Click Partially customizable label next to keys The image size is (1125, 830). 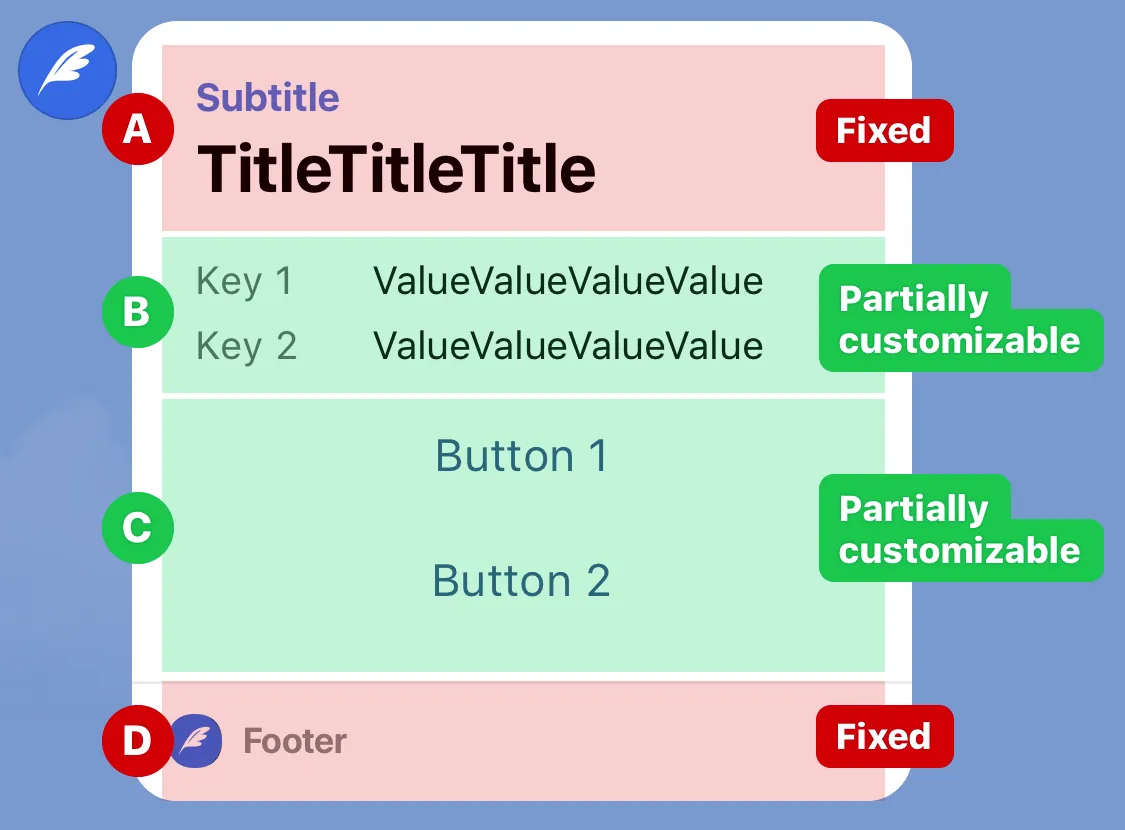click(961, 319)
